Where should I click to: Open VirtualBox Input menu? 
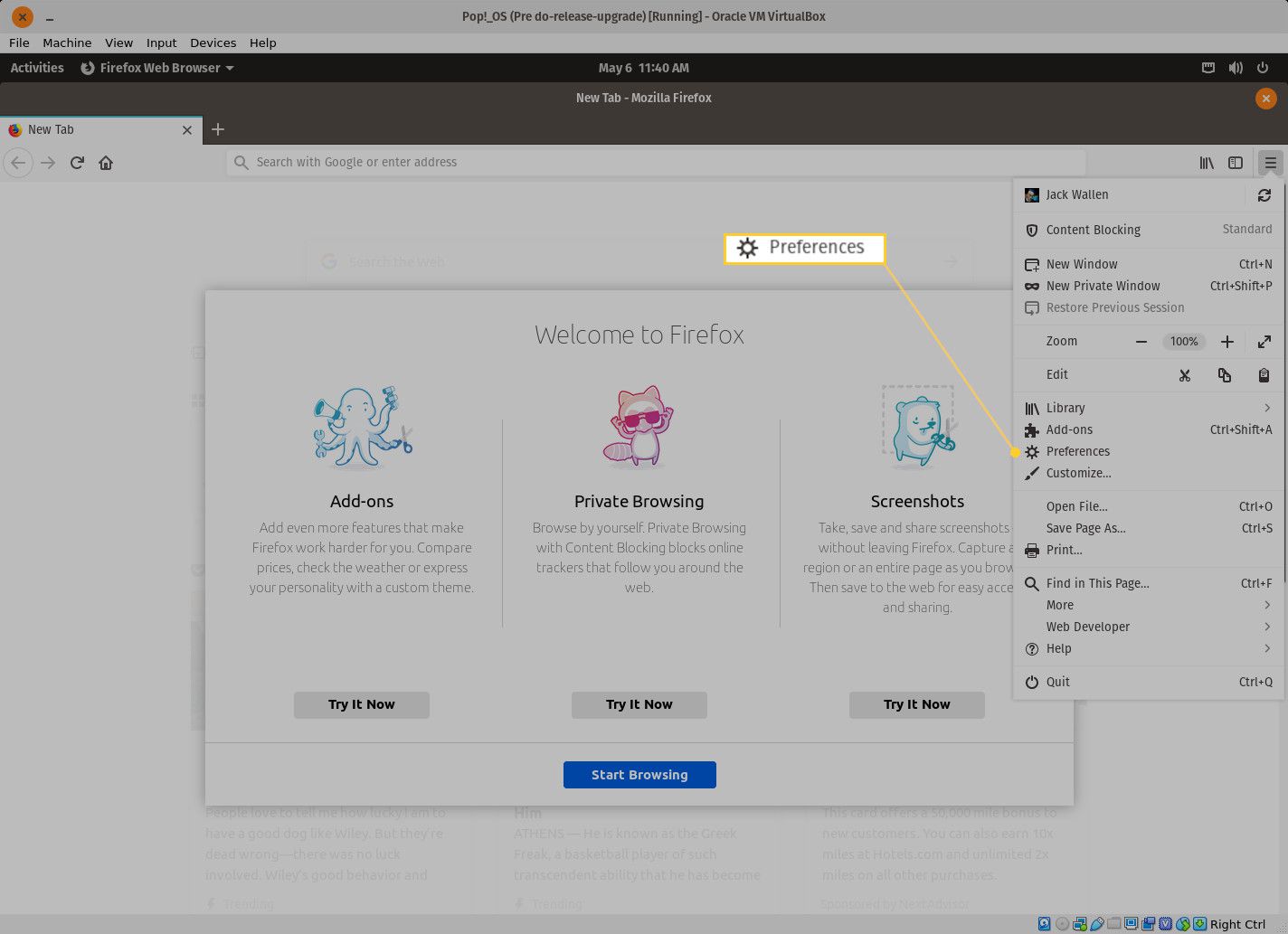[x=162, y=42]
